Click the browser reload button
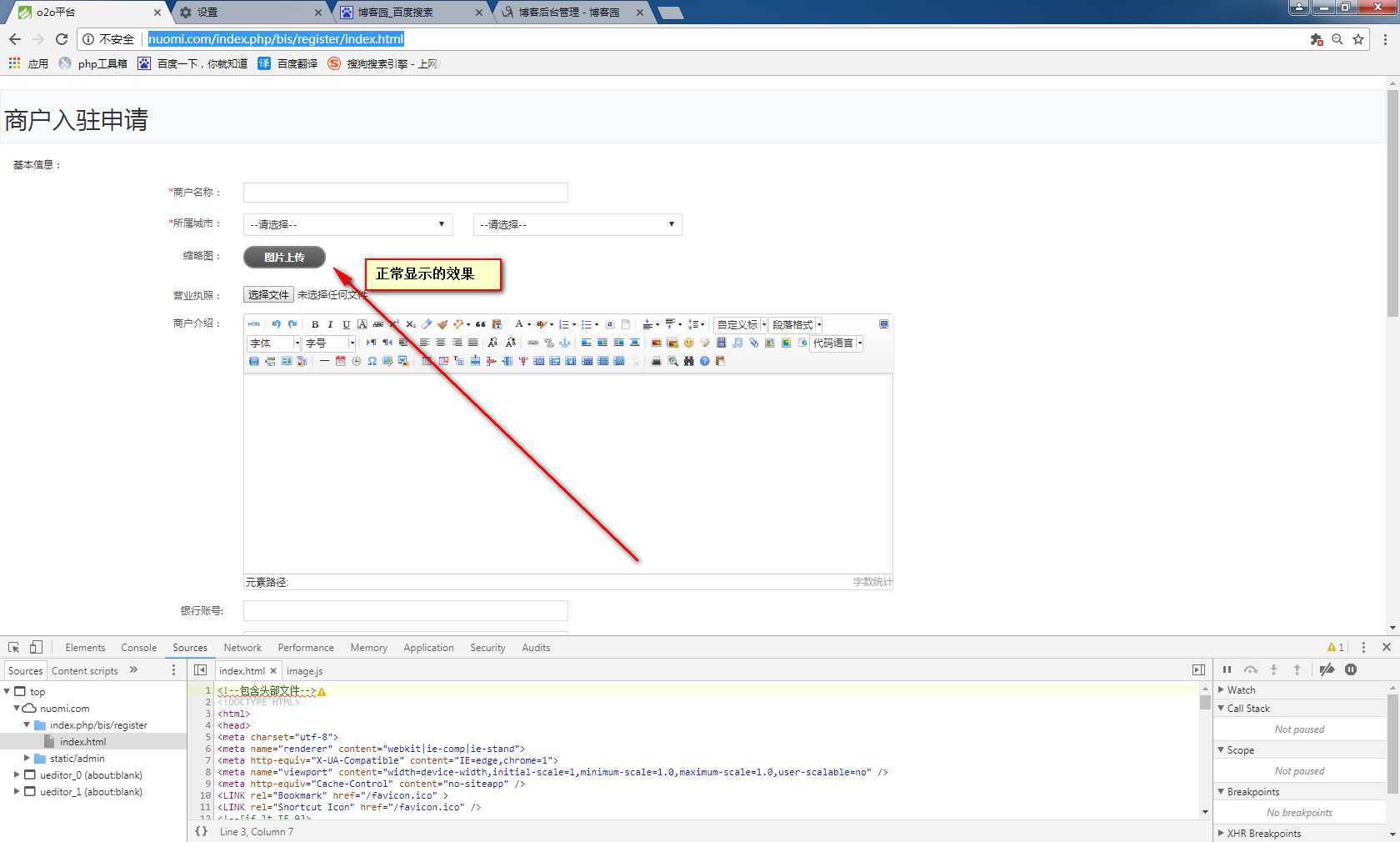This screenshot has width=1400, height=842. coord(62,39)
